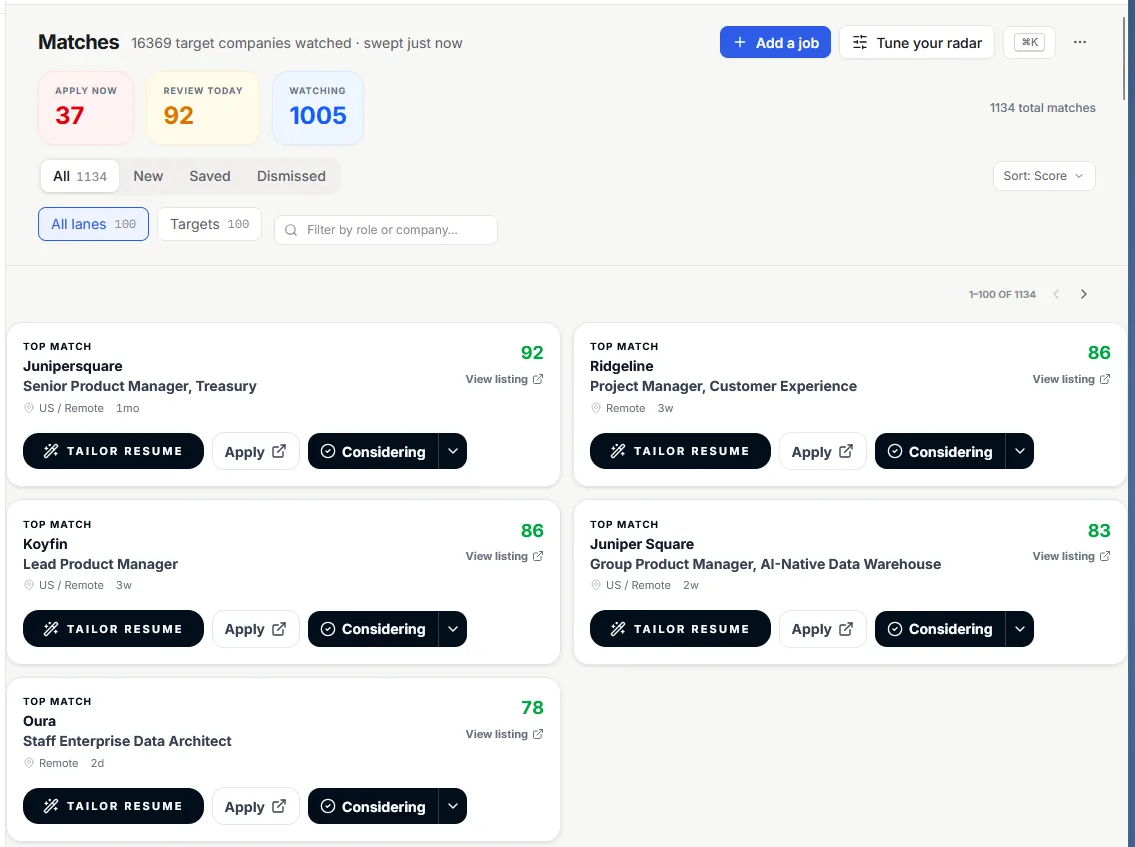Click Staff Enterprise Data Architect title
Viewport: 1135px width, 847px height.
click(x=127, y=741)
